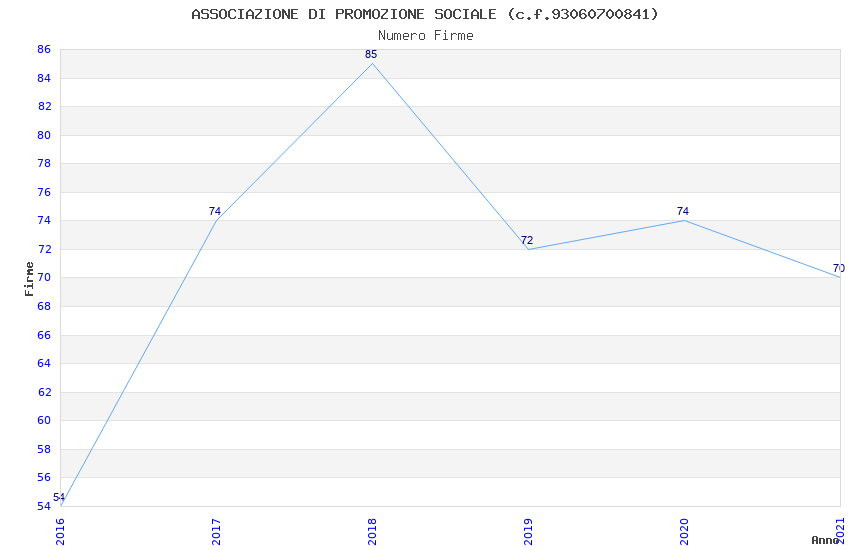Select the 74 data label at 2017
Viewport: 850px width, 550px height.
tap(215, 211)
